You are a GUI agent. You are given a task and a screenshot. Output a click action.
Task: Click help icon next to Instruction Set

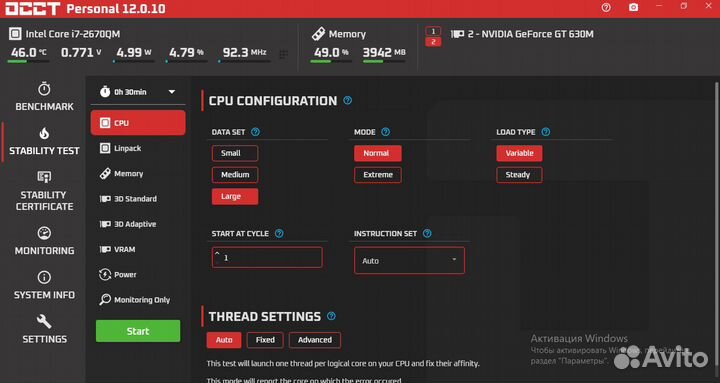click(427, 233)
